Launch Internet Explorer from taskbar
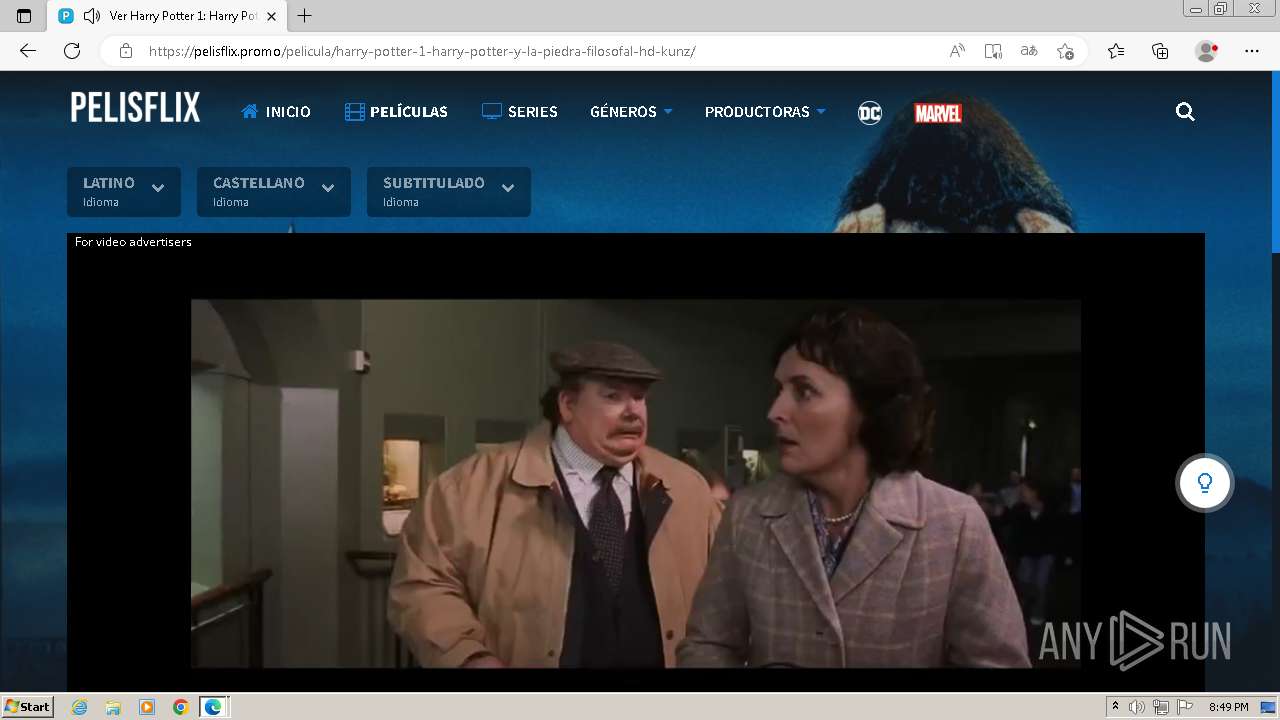The height and width of the screenshot is (720, 1280). click(80, 707)
